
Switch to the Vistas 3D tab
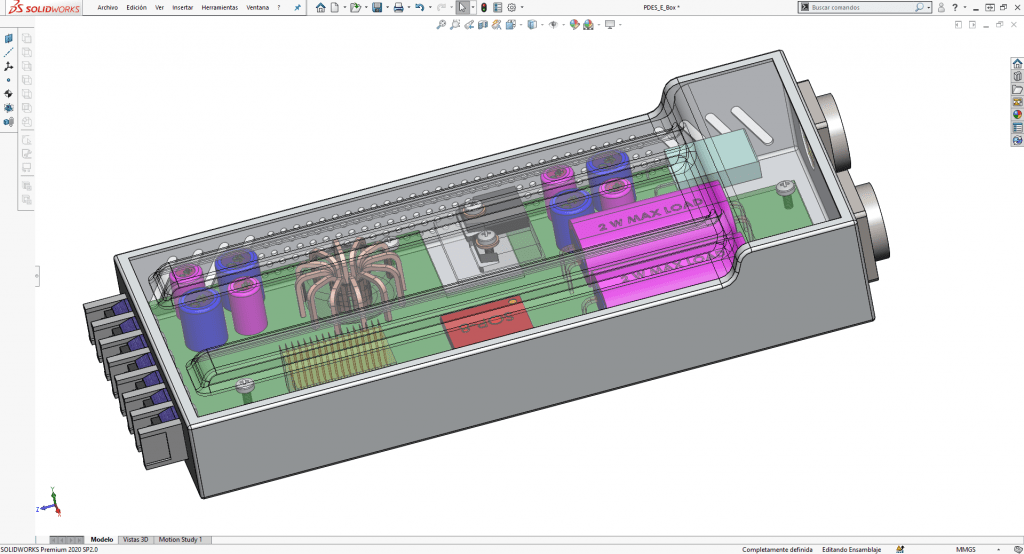pyautogui.click(x=136, y=540)
